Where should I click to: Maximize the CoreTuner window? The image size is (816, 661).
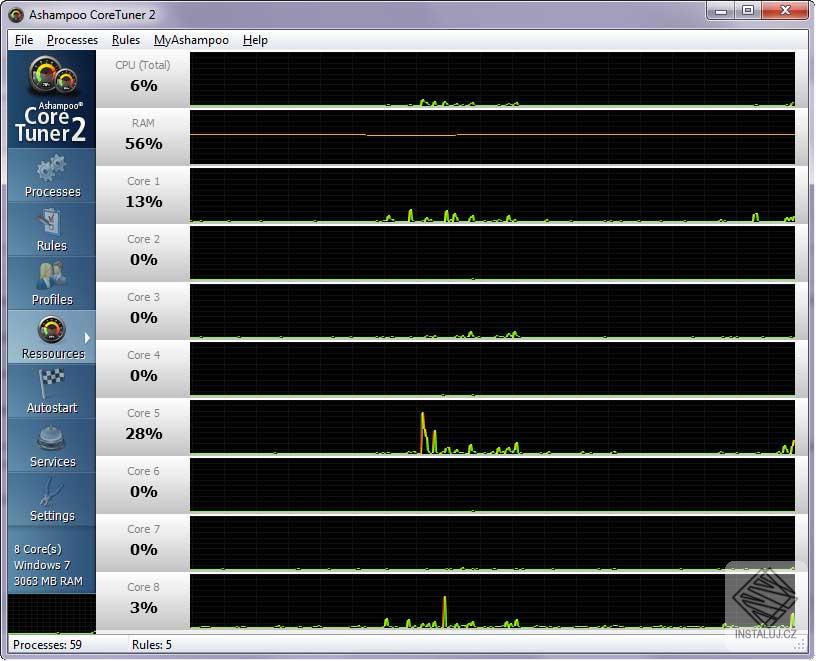click(748, 10)
